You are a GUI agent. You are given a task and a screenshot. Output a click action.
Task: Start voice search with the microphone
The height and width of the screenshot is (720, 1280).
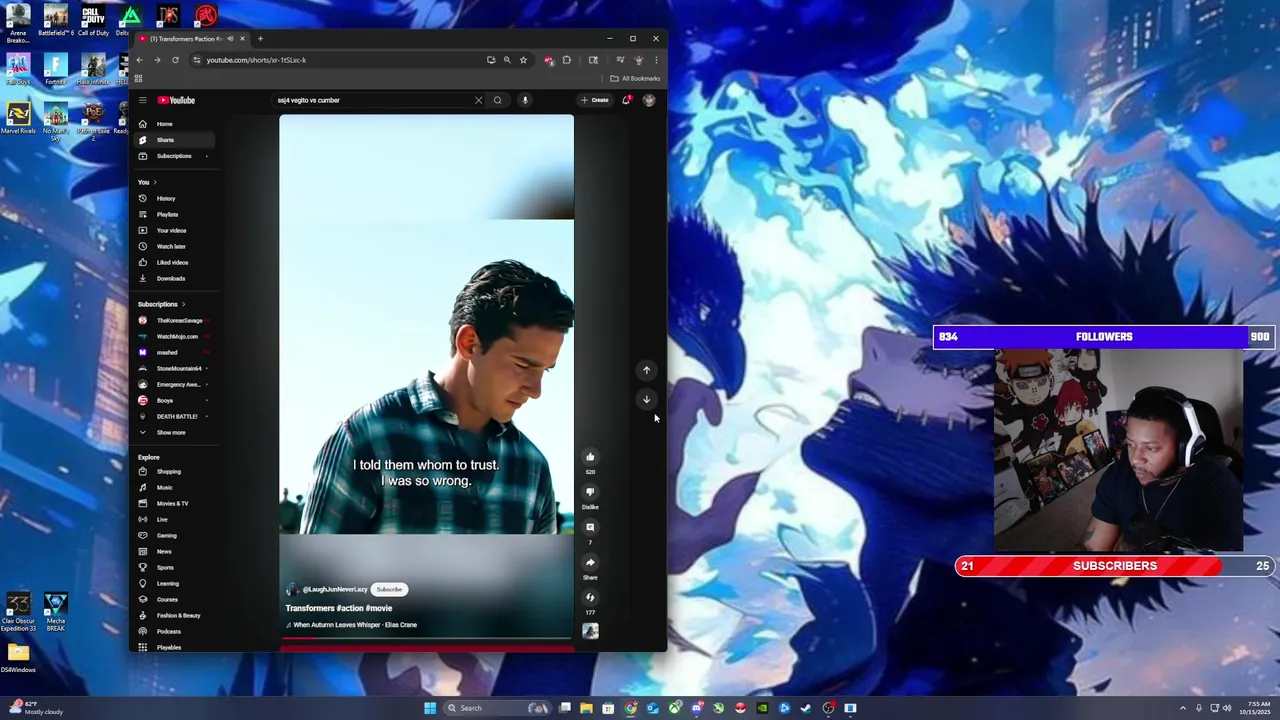click(524, 100)
